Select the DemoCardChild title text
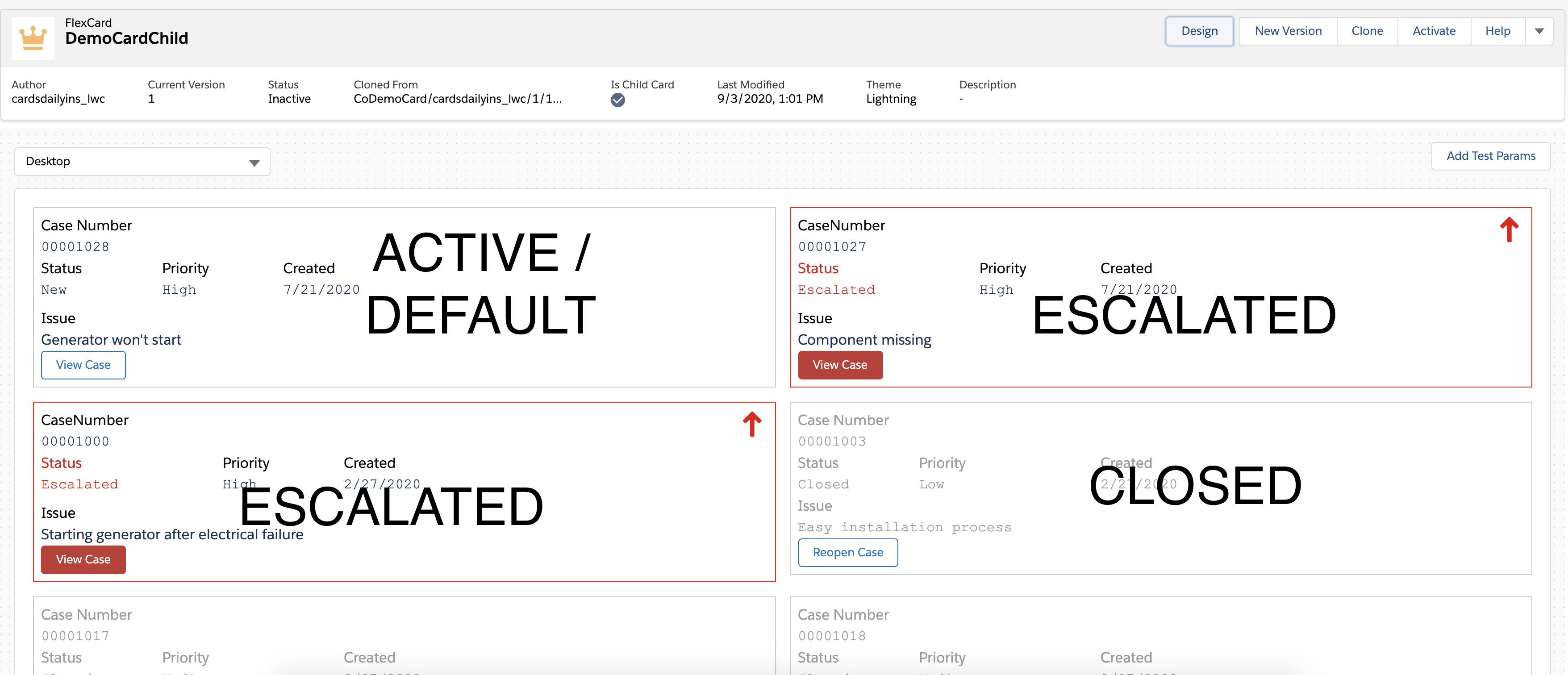The image size is (1568, 675). [127, 39]
